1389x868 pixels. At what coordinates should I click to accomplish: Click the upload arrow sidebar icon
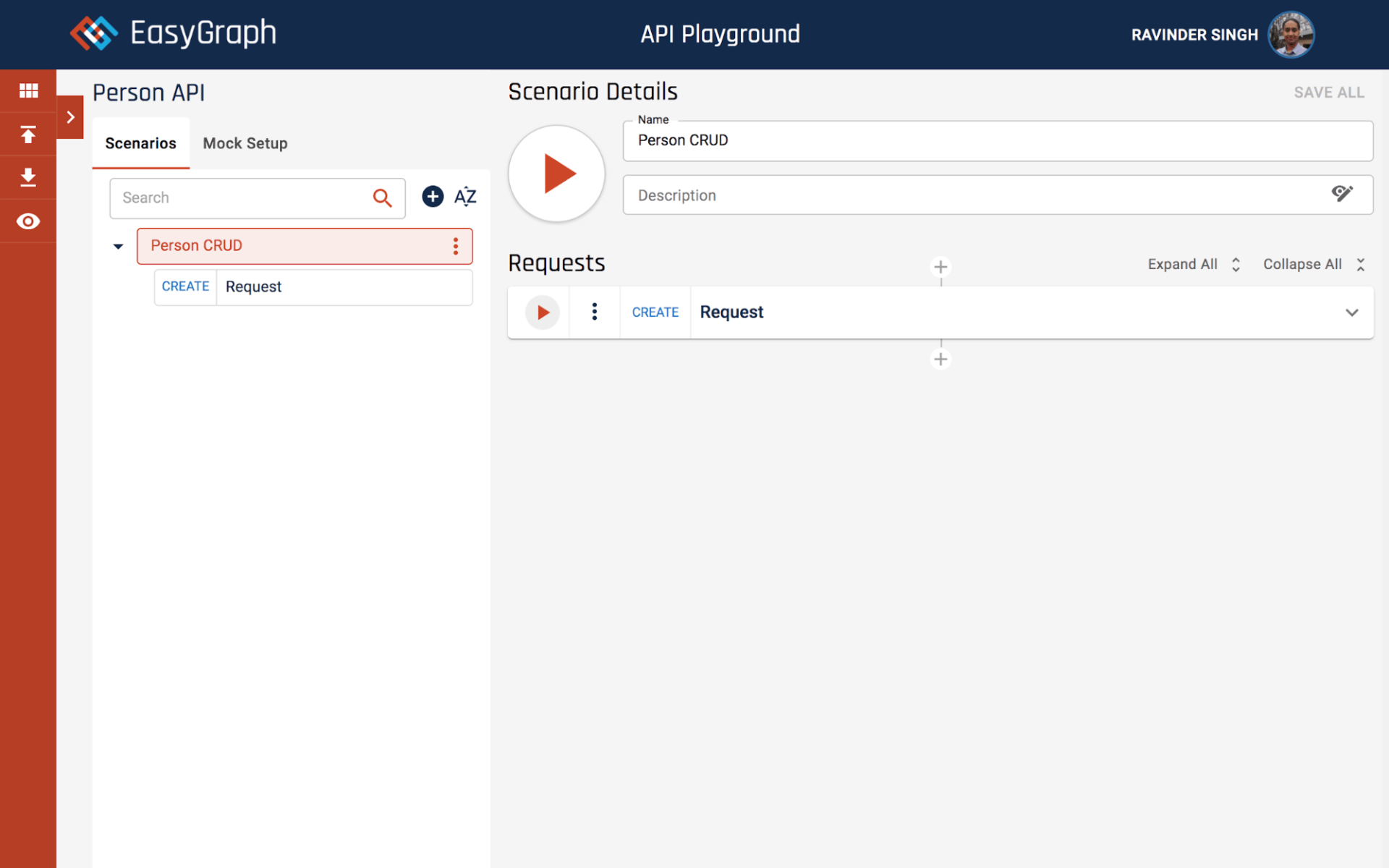tap(28, 135)
